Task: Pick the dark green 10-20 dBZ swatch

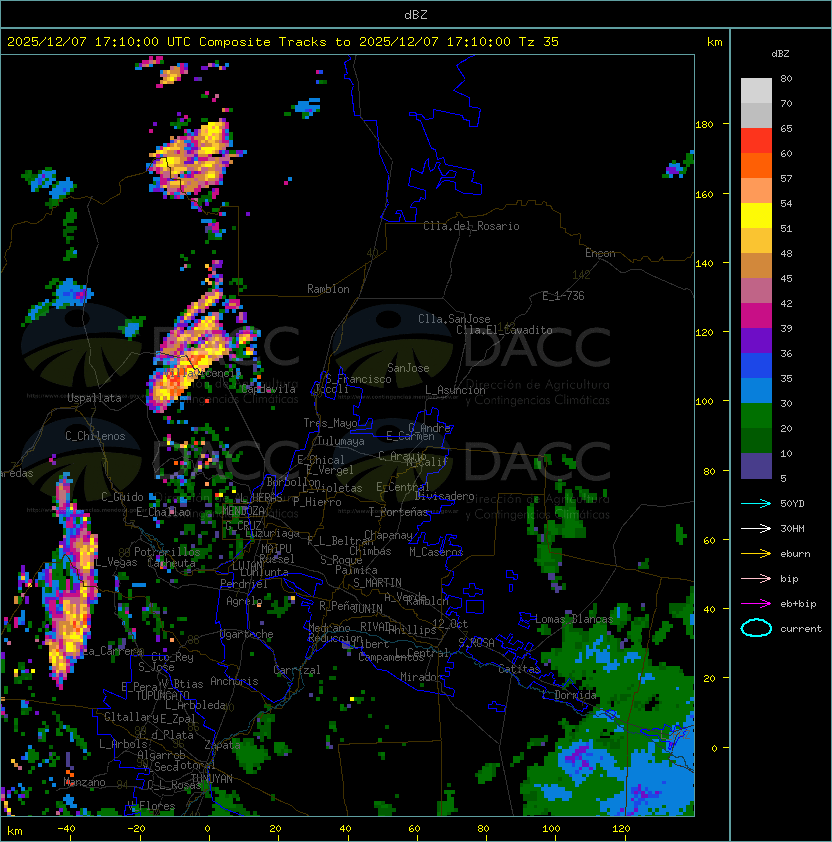Action: click(756, 440)
